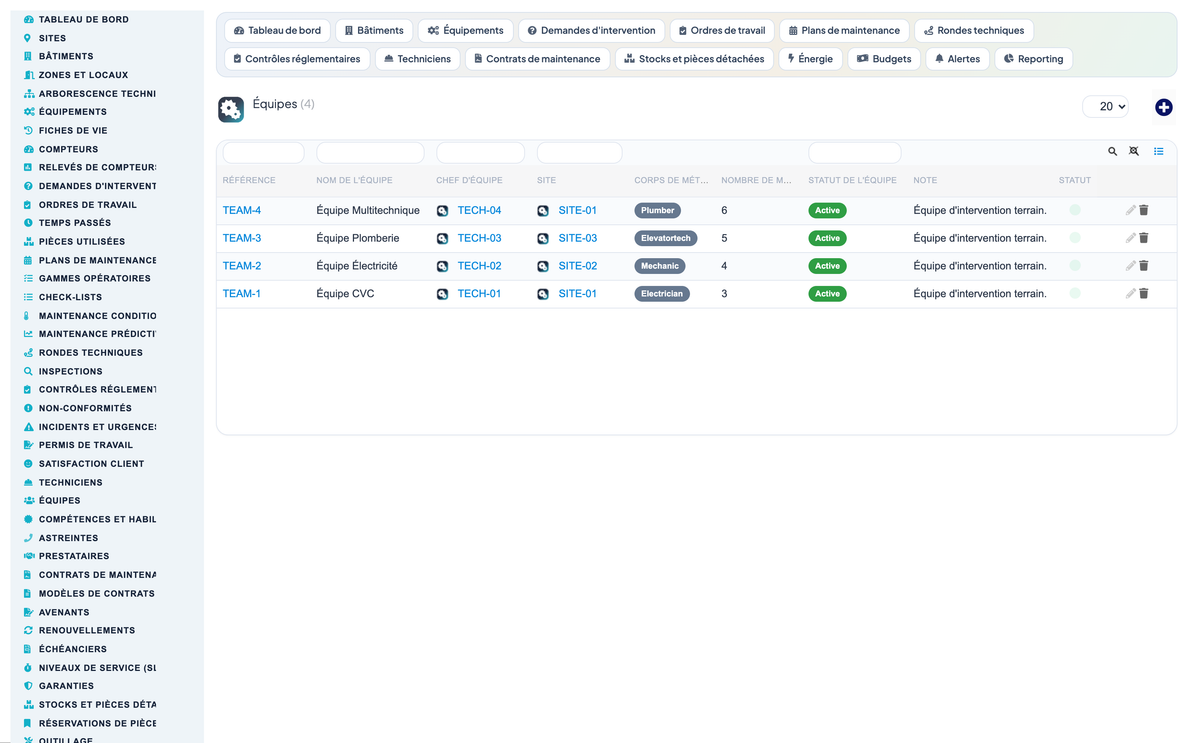Open the Tableau de bord tab
Image resolution: width=1200 pixels, height=743 pixels.
(x=278, y=31)
